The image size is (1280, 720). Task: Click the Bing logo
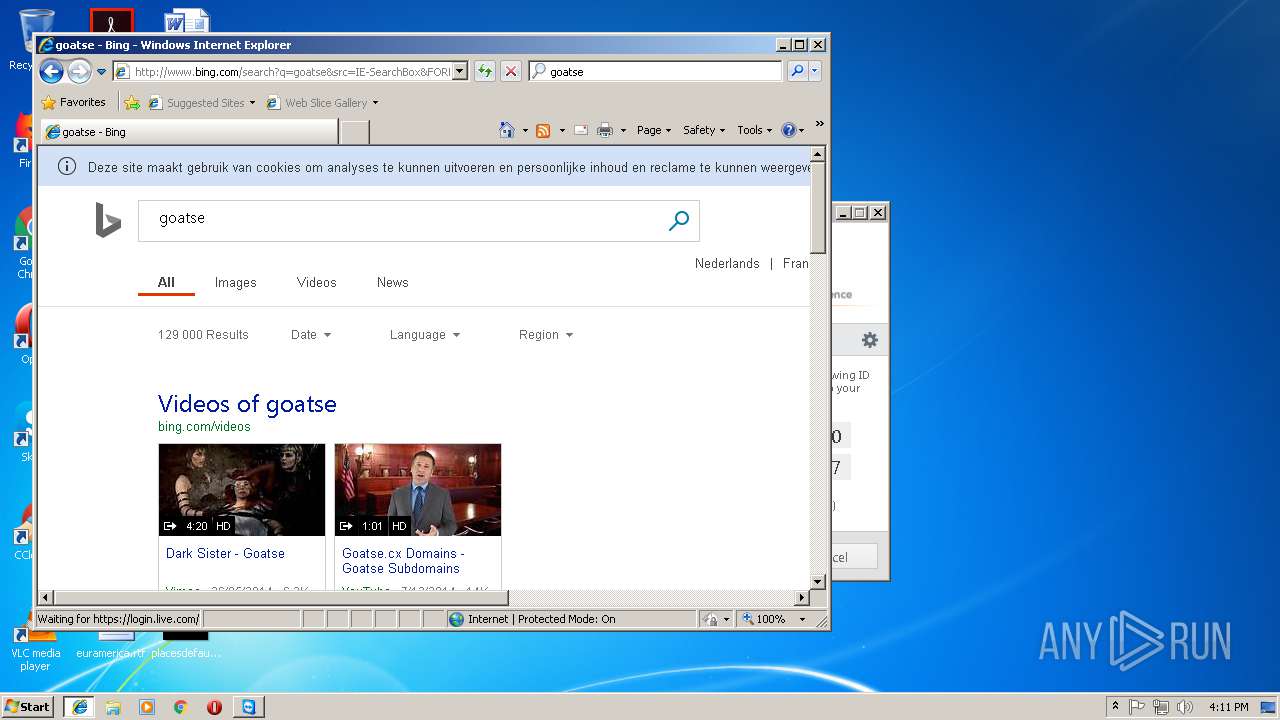[108, 220]
